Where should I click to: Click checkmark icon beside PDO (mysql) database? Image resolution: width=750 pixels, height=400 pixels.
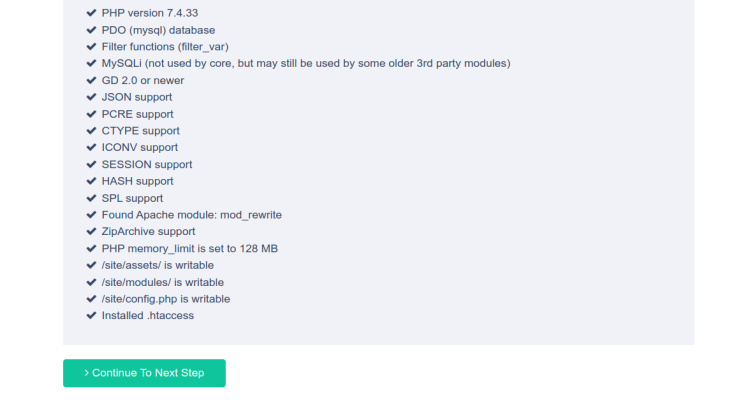pyautogui.click(x=91, y=30)
